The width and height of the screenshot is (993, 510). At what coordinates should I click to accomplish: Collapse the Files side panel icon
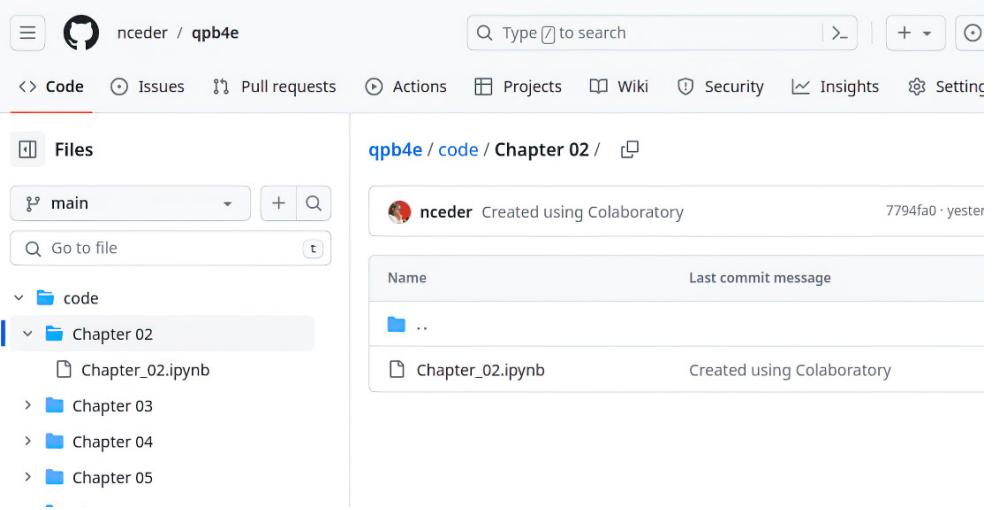coord(28,150)
